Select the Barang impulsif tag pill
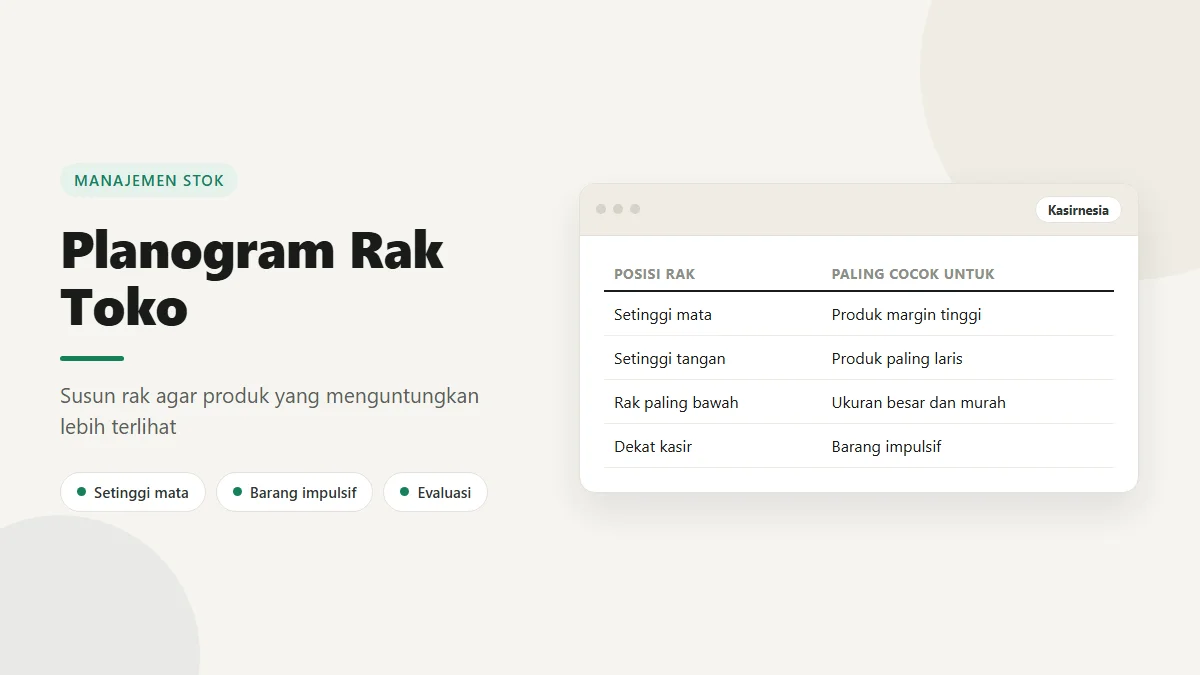 tap(295, 492)
